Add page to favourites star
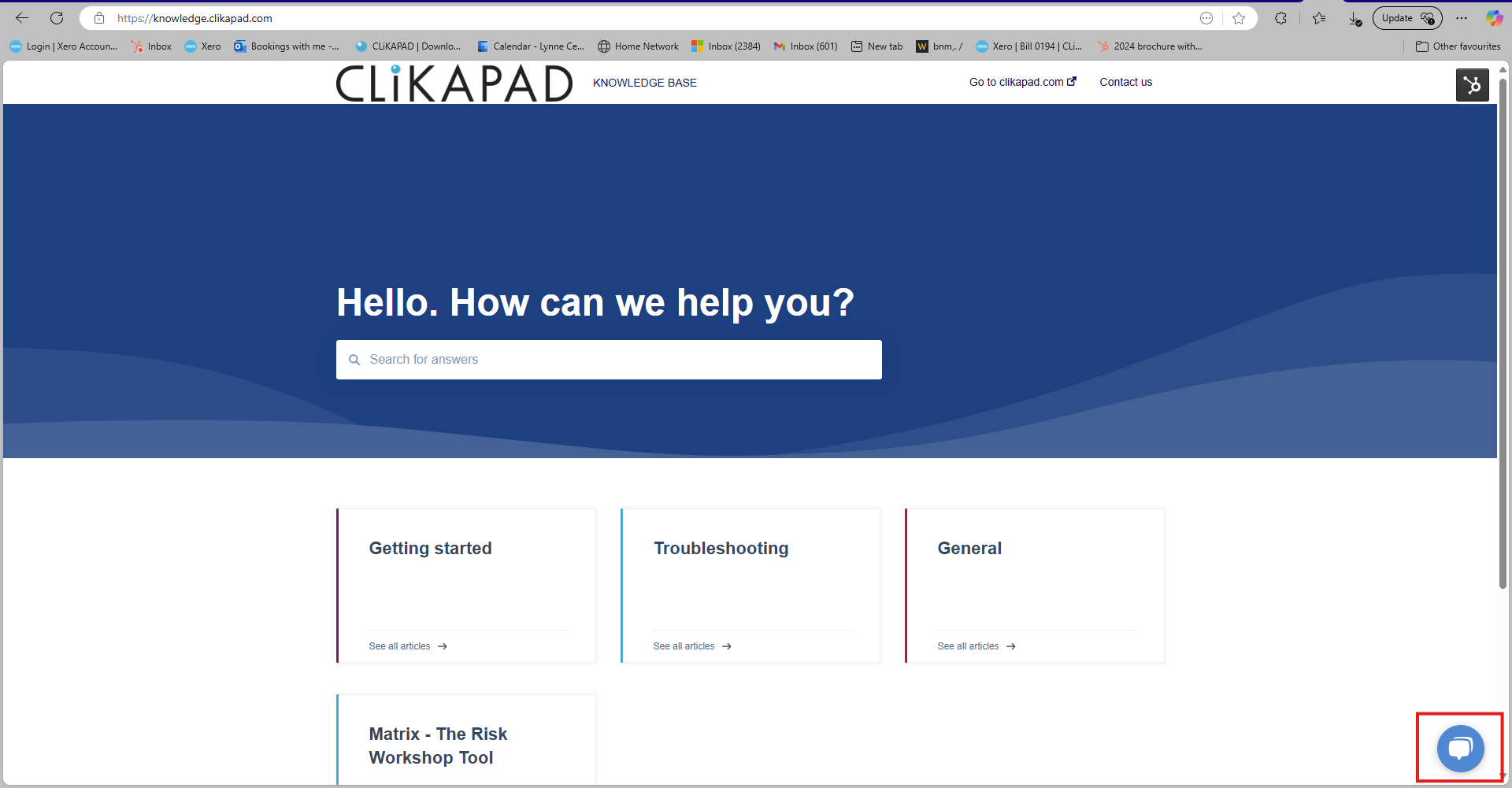 pos(1239,18)
